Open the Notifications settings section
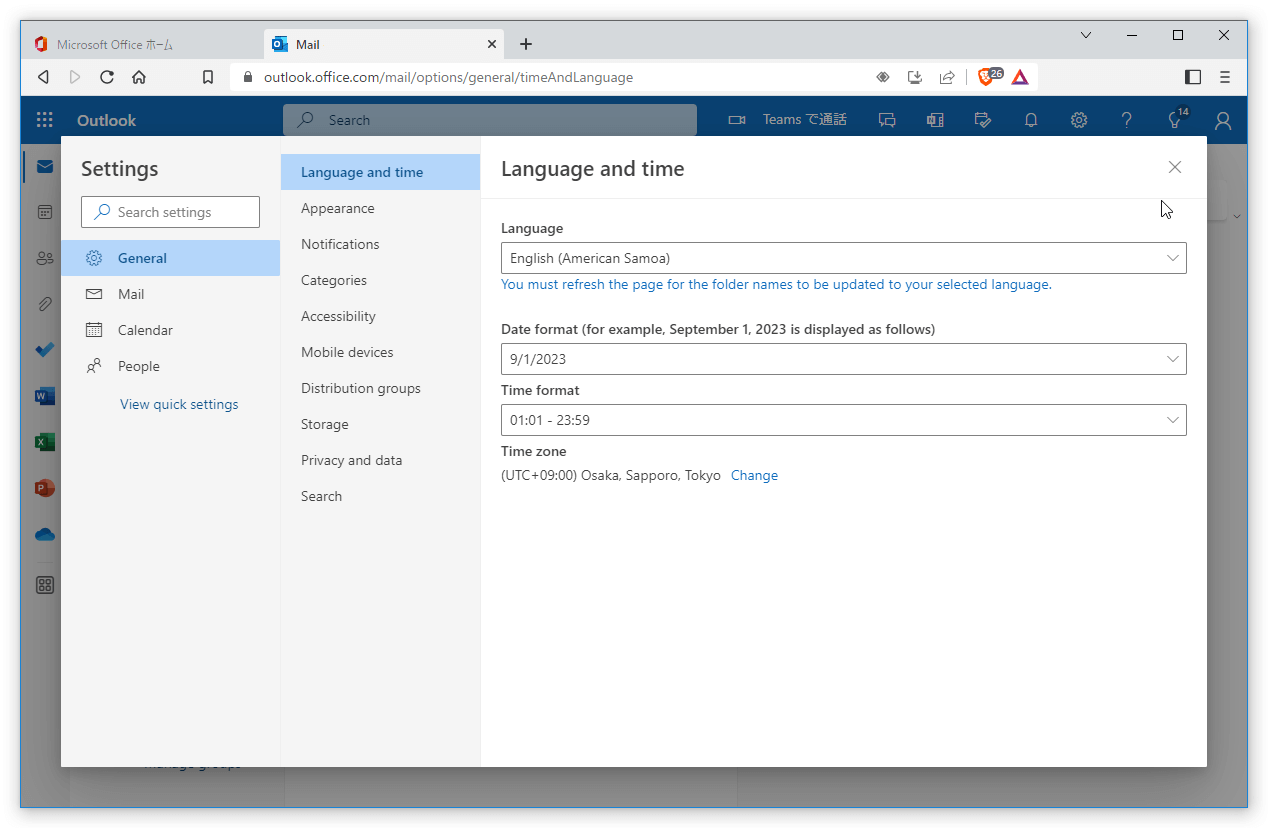The width and height of the screenshot is (1268, 828). [340, 244]
